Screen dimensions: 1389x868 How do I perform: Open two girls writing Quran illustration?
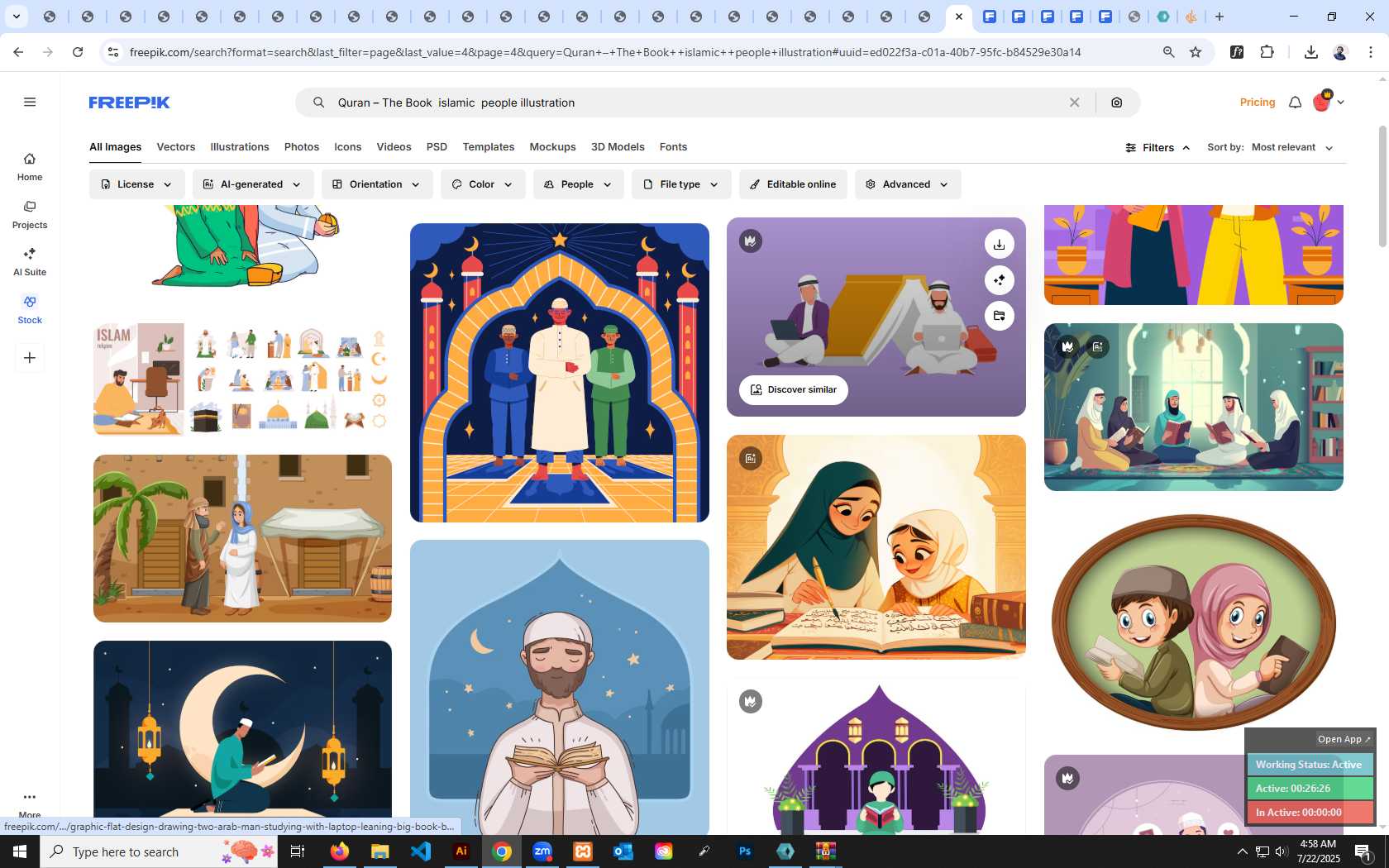click(x=876, y=547)
